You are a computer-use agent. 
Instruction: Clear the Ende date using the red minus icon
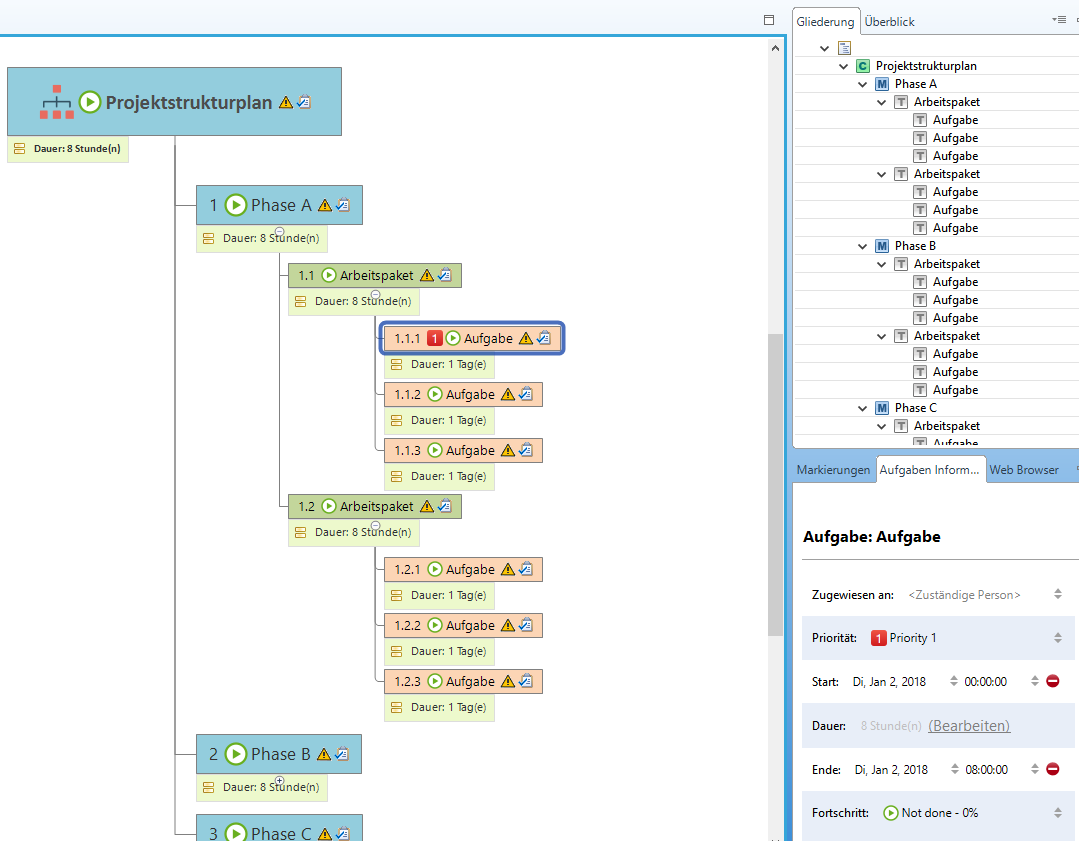click(1053, 769)
